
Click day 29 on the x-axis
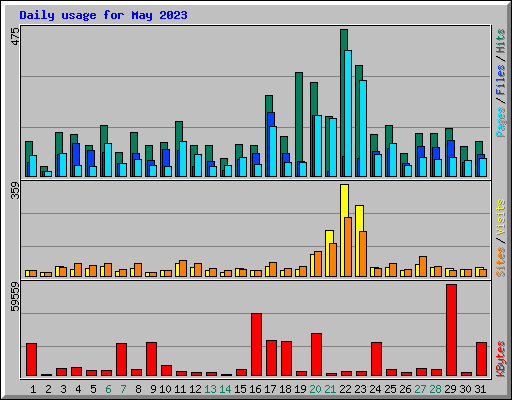[x=450, y=389]
